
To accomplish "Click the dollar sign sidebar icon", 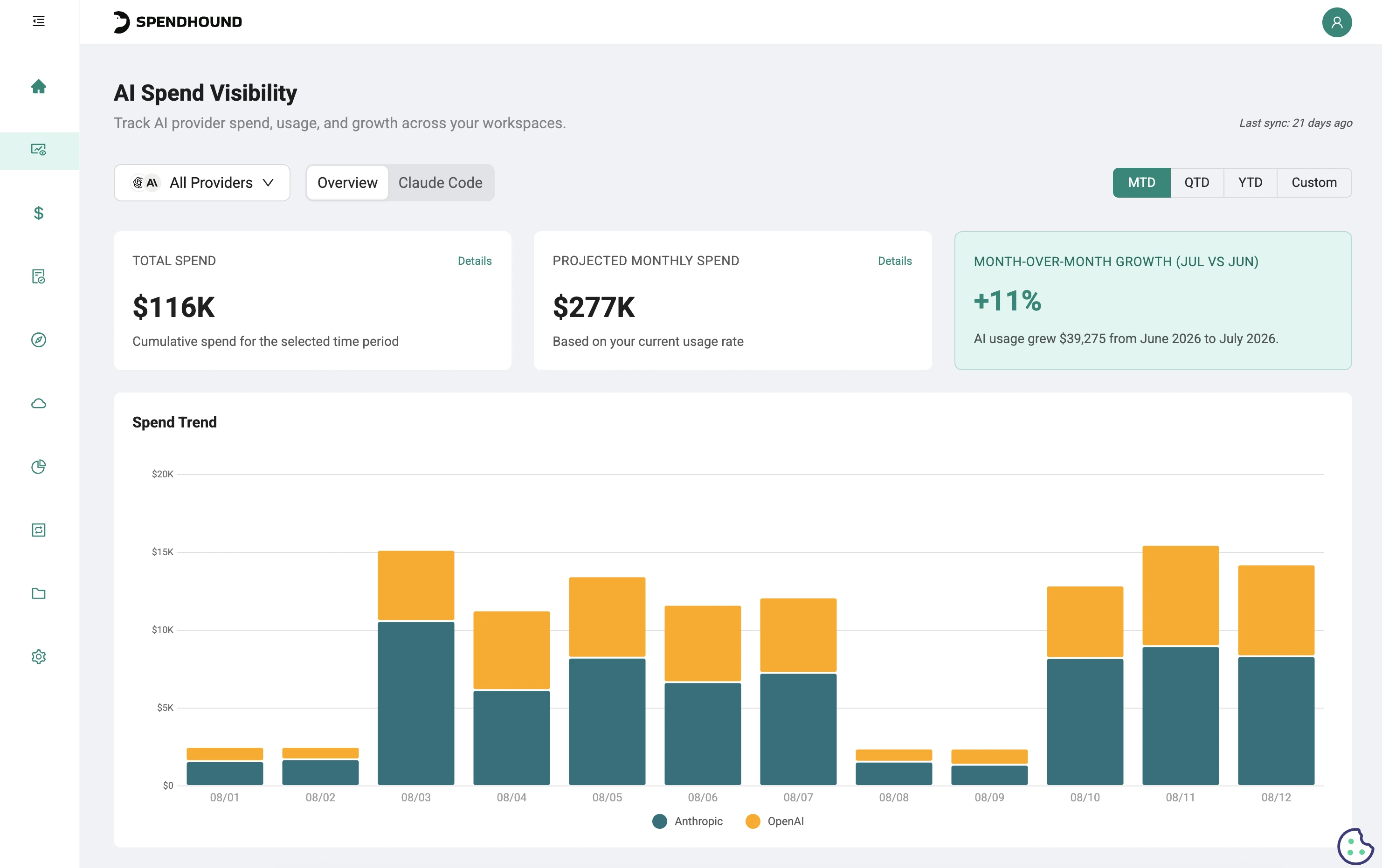I will pyautogui.click(x=38, y=213).
